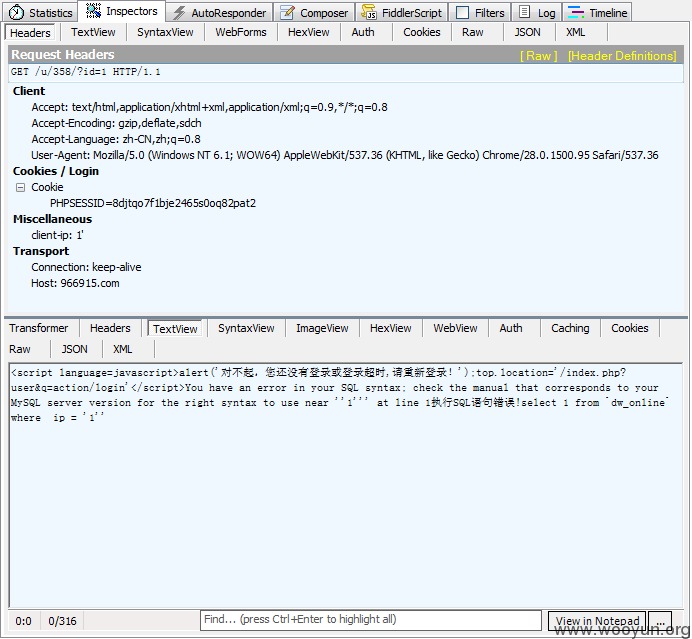Select response TextView tab
The width and height of the screenshot is (692, 639).
point(175,329)
